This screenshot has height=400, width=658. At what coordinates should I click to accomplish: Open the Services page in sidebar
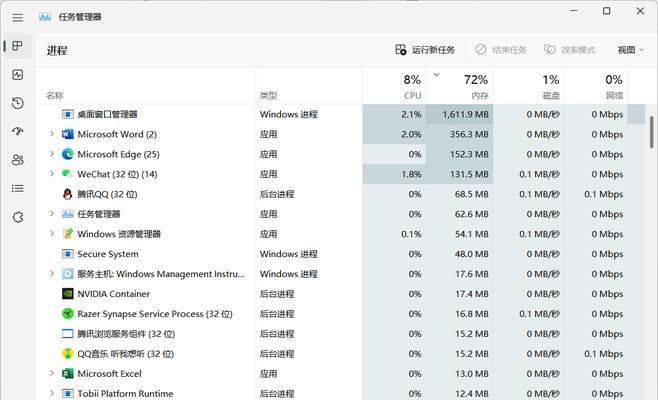click(x=18, y=217)
